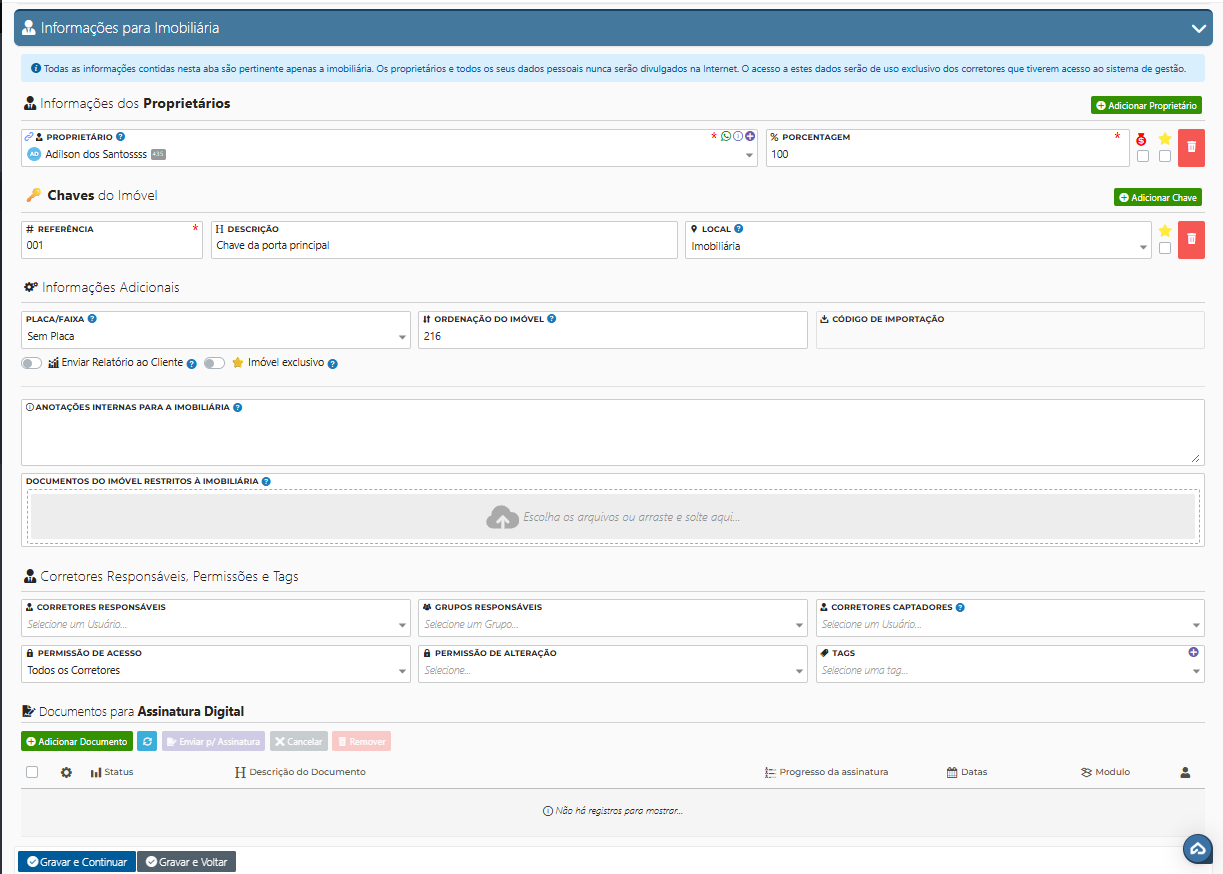Click the gear icon in documents table header

coord(66,772)
